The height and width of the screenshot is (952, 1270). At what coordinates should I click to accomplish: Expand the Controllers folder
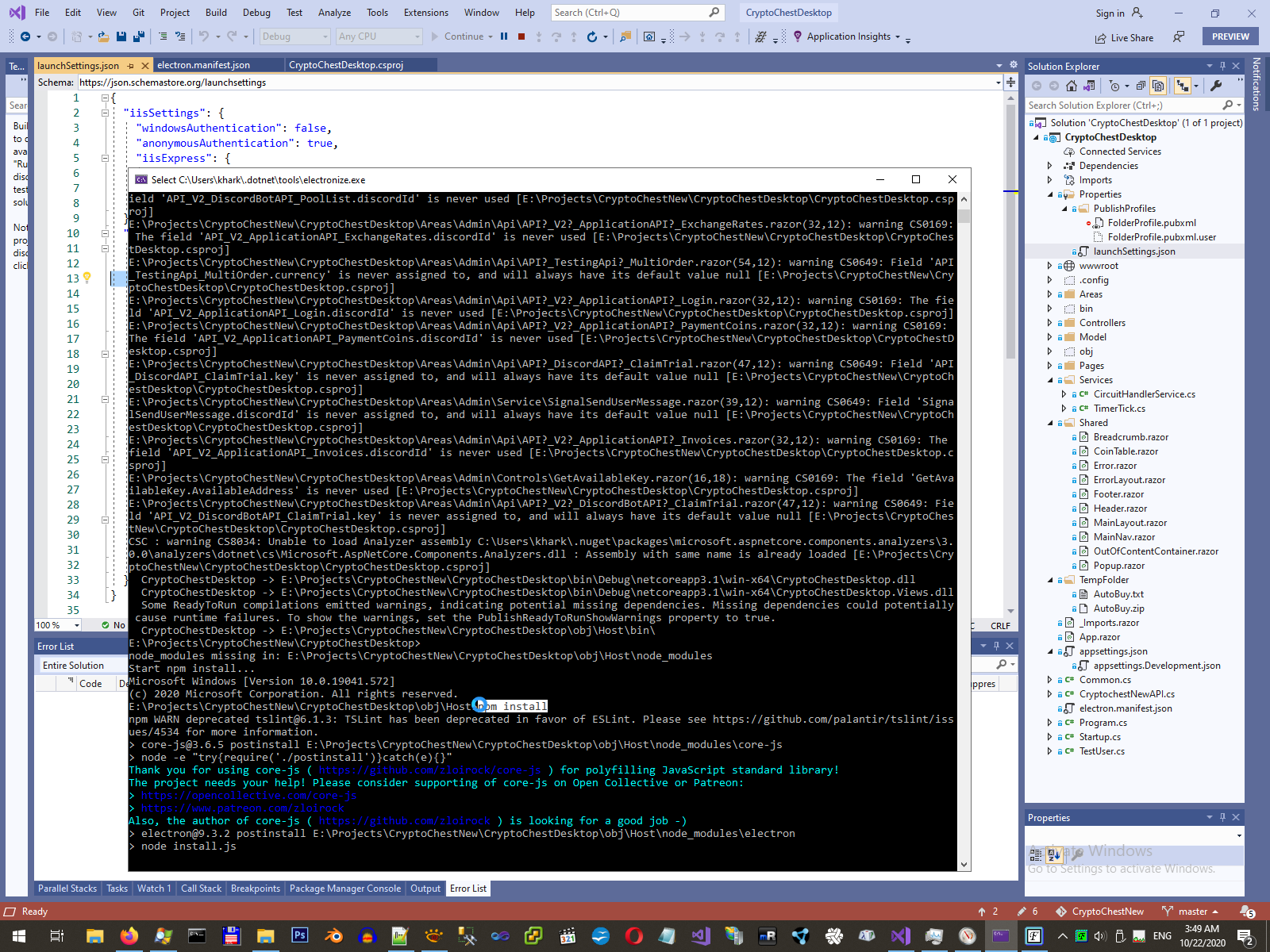(x=1049, y=323)
